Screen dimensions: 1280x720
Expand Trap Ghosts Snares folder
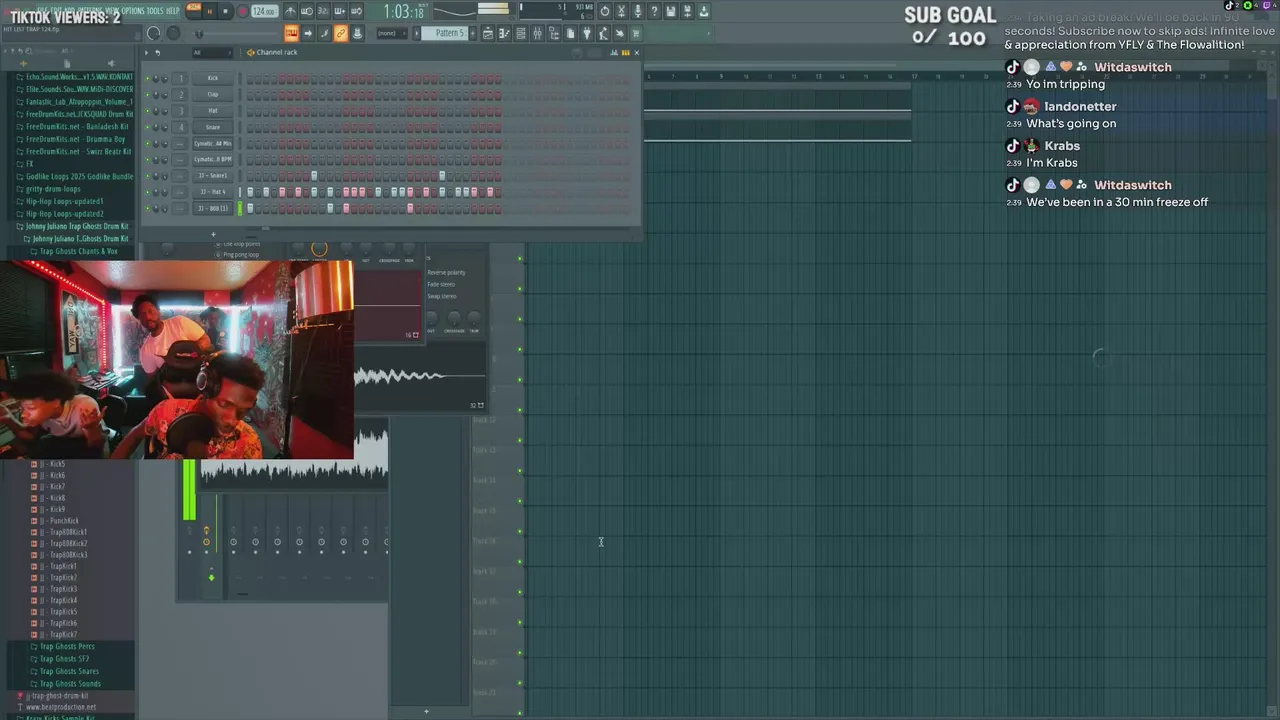click(69, 671)
